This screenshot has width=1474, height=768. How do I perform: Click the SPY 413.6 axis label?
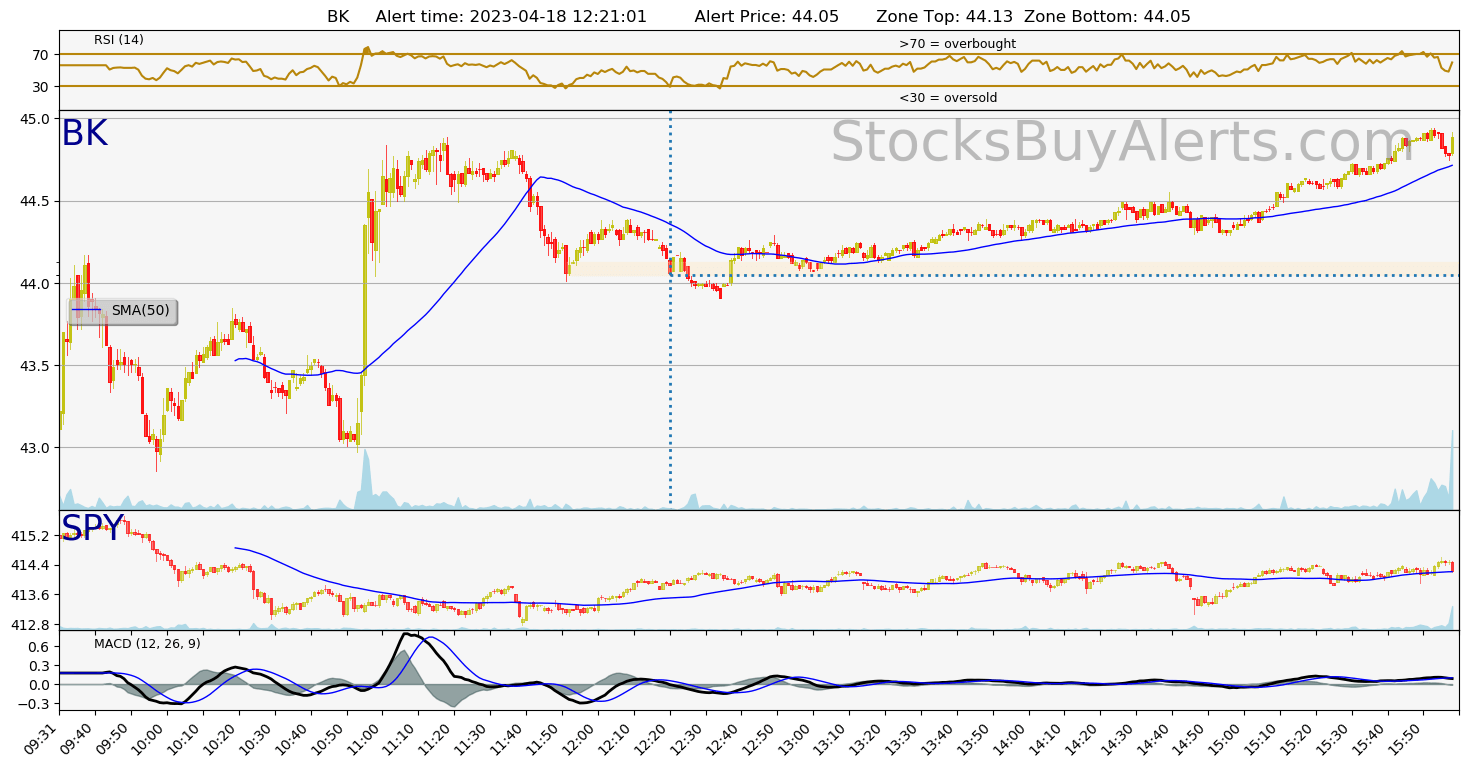coord(31,595)
